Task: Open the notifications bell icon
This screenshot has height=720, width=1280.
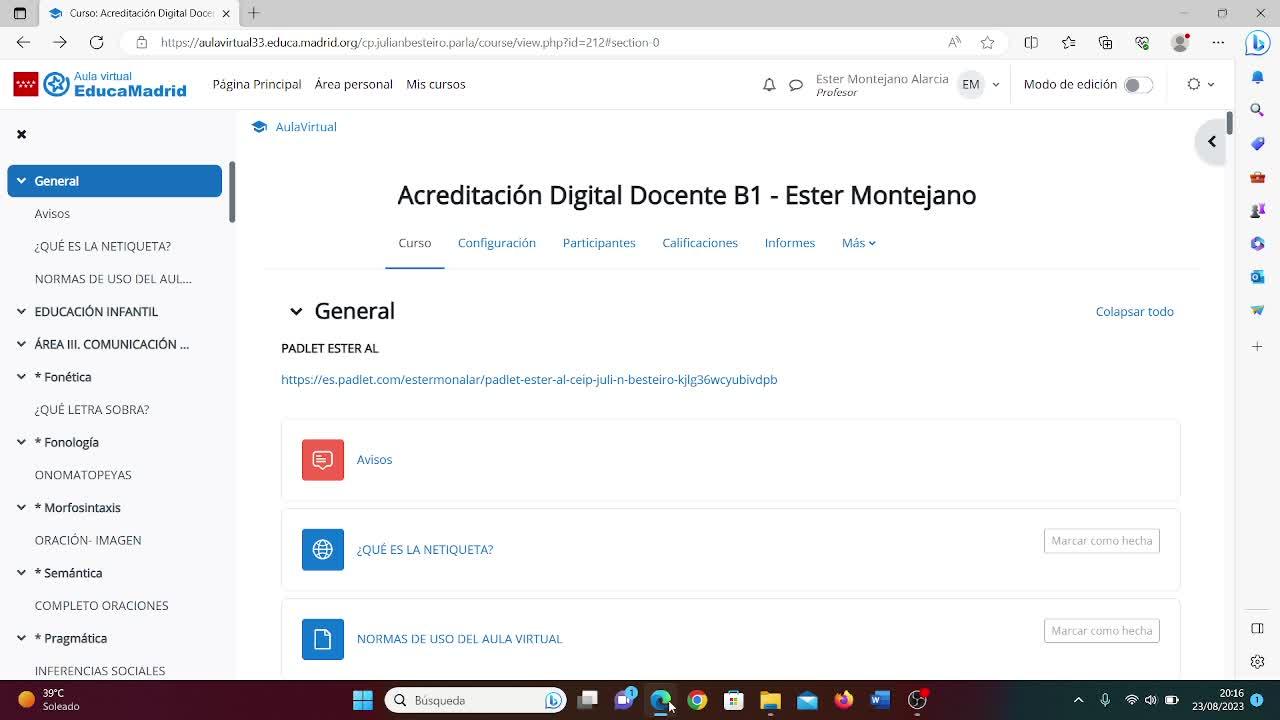Action: click(x=769, y=85)
